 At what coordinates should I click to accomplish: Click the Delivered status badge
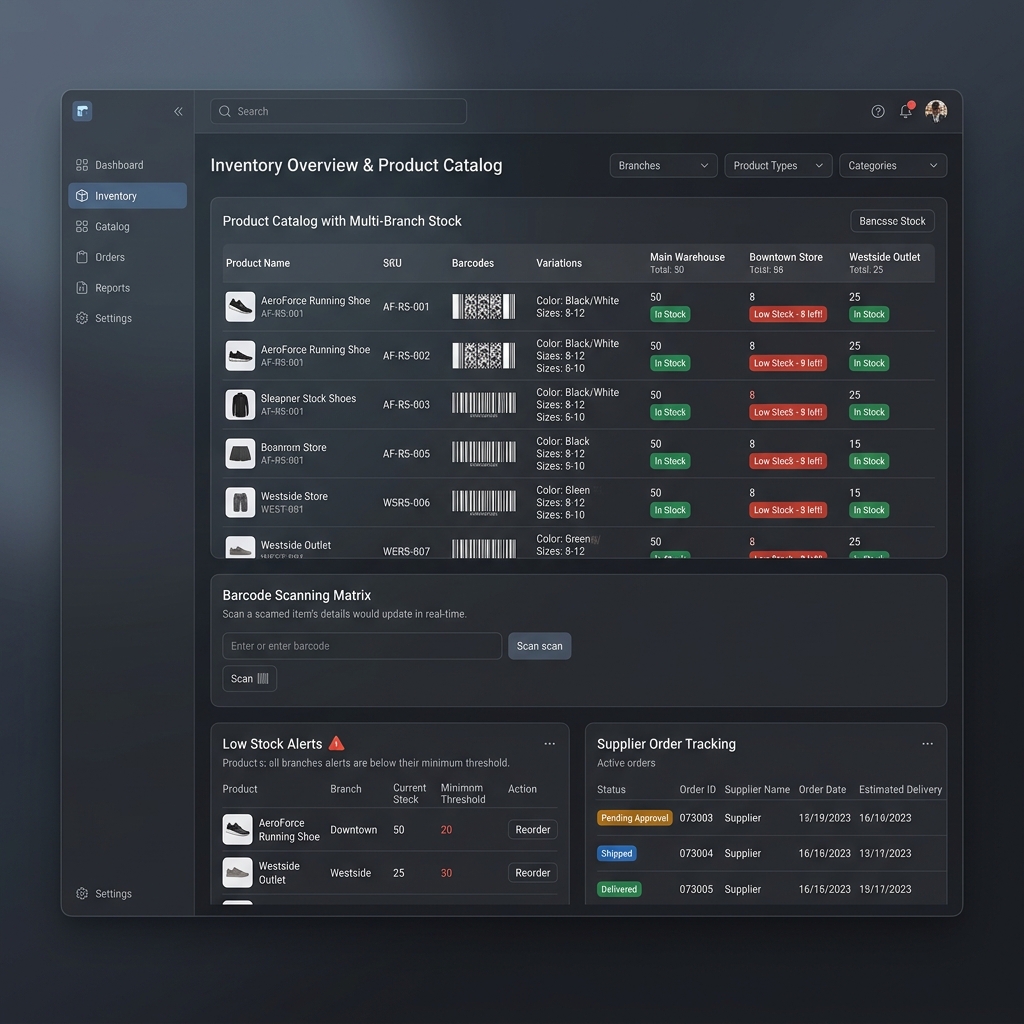click(618, 889)
